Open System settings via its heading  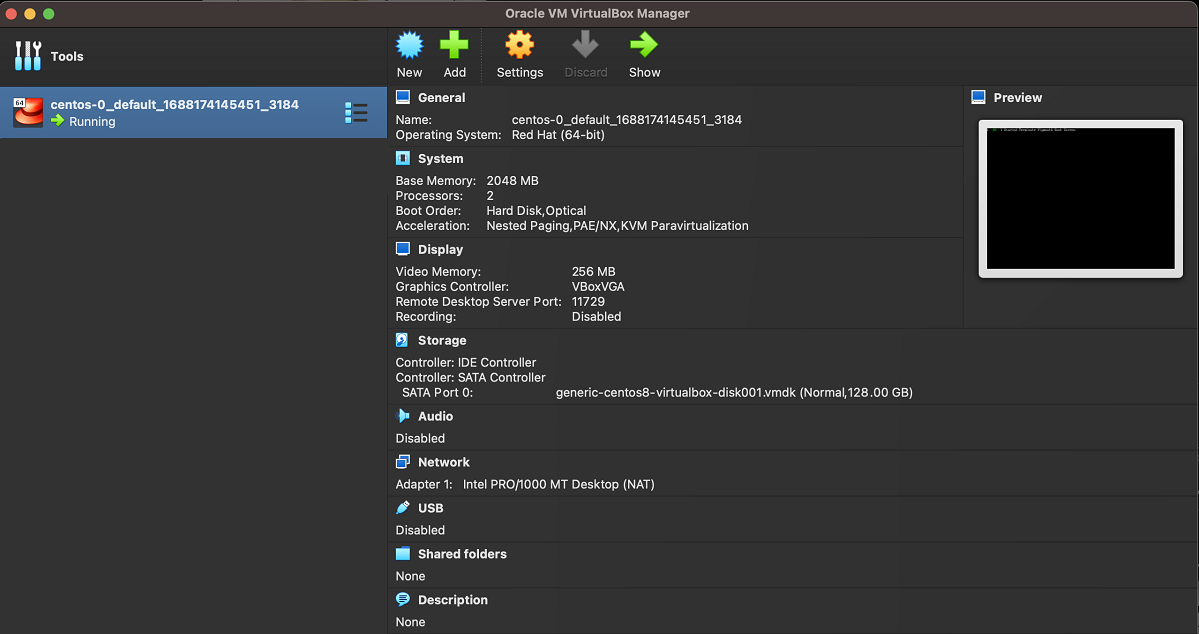point(440,158)
